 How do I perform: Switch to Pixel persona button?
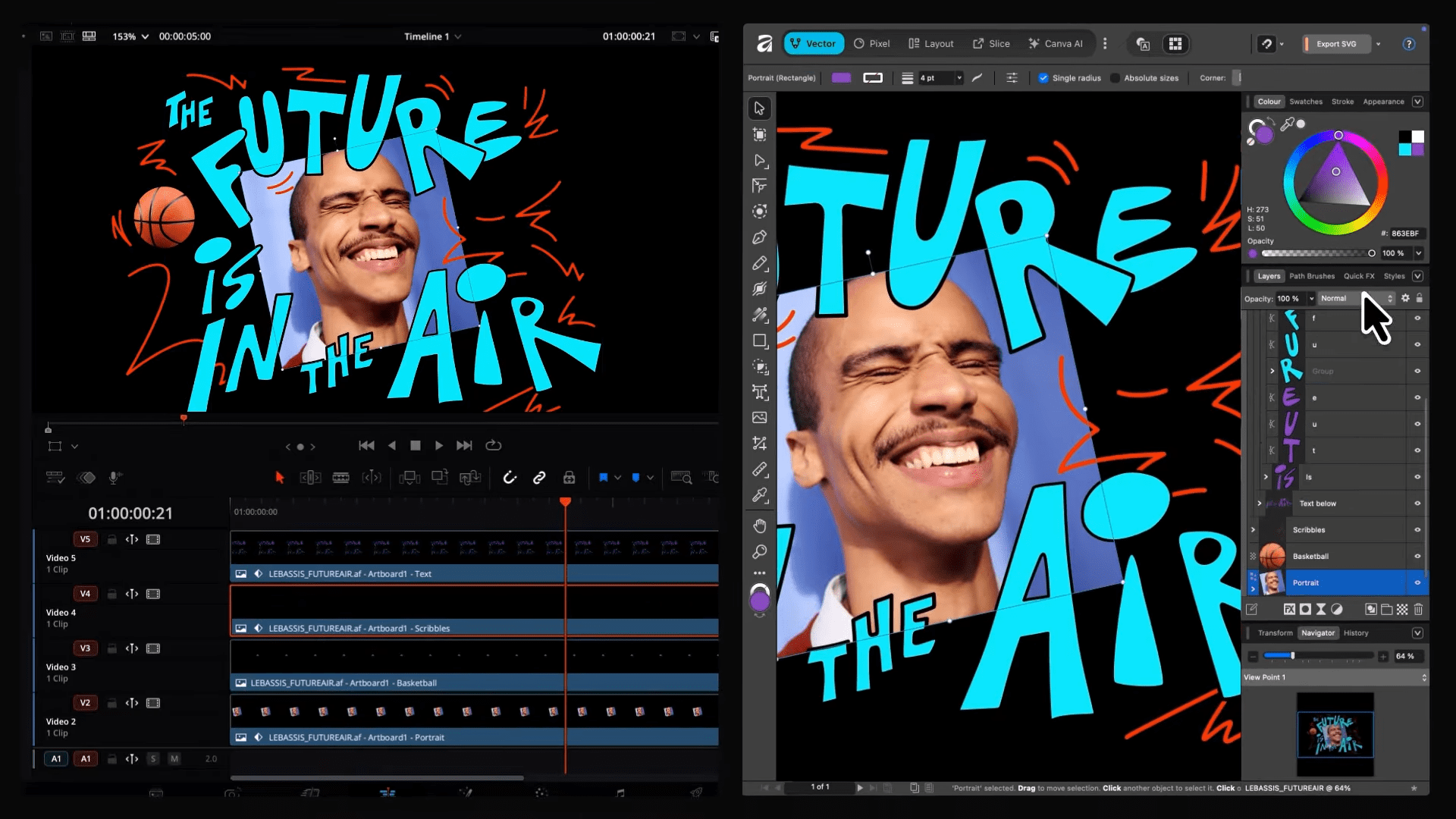(871, 44)
